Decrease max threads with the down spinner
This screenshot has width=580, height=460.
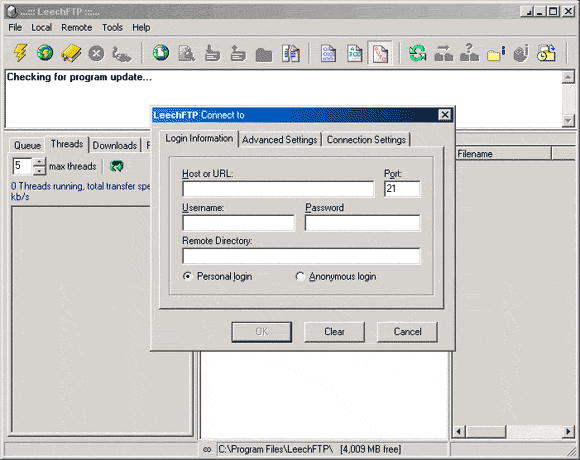[39, 171]
